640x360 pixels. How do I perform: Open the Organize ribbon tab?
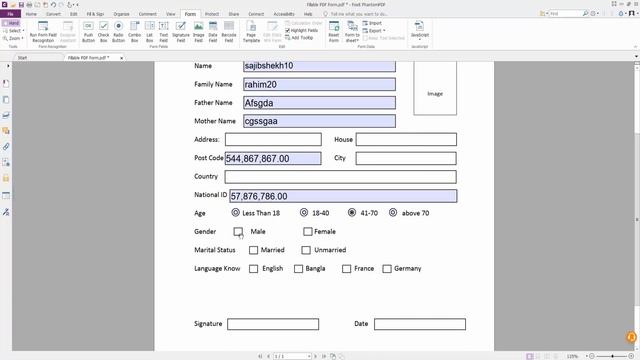click(121, 14)
